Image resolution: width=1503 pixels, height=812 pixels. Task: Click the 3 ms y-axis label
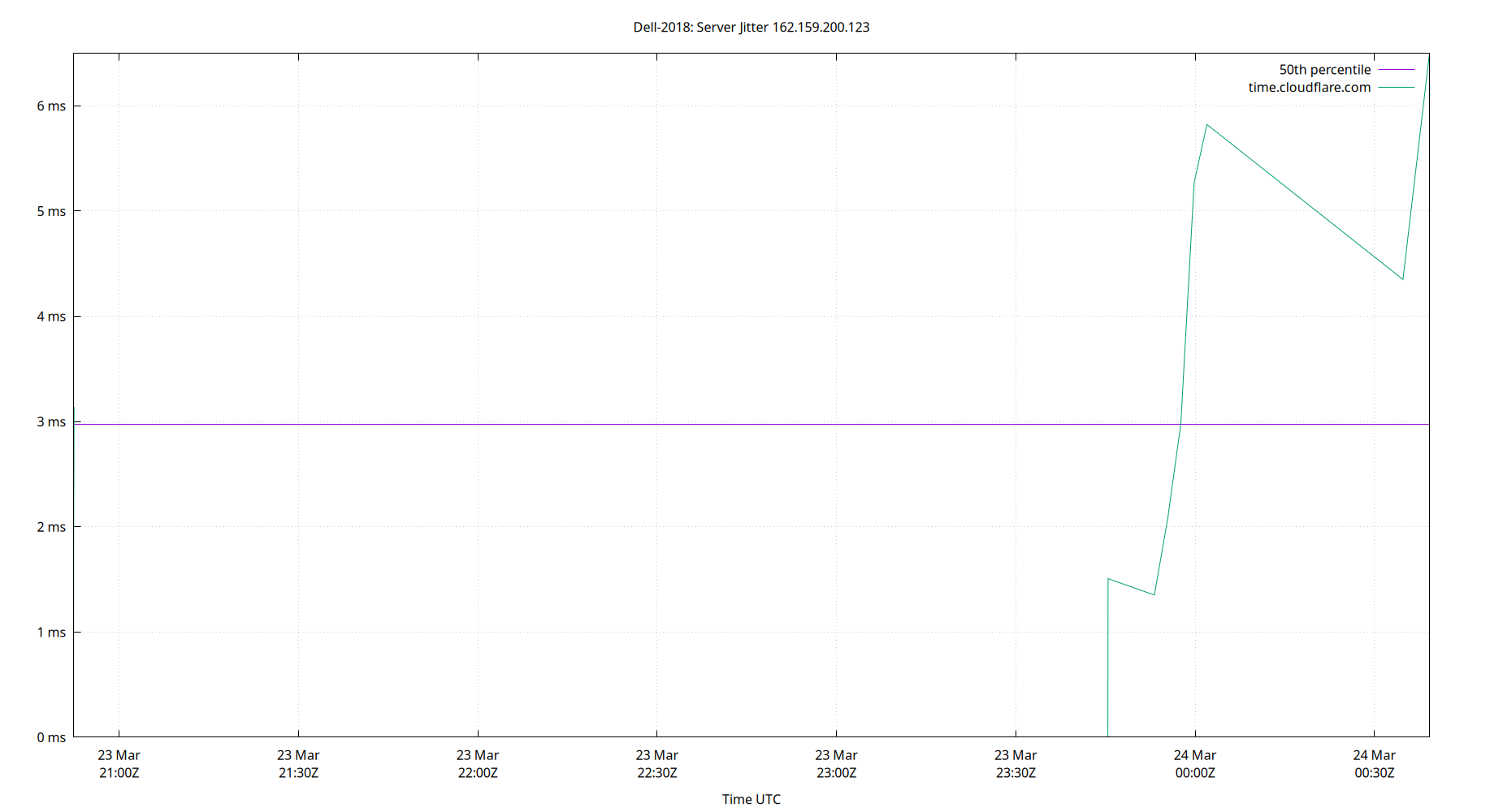pos(50,421)
